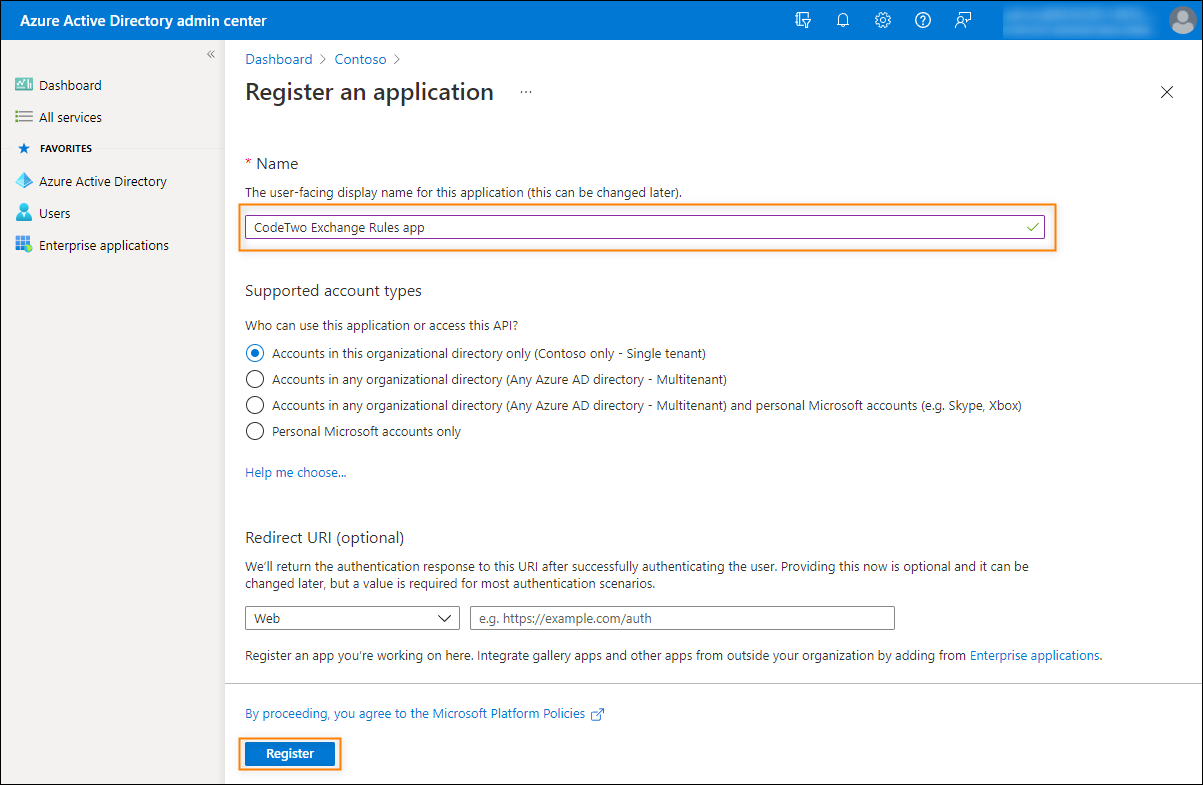Open the notifications bell icon
Viewport: 1203px width, 785px height.
pos(843,20)
